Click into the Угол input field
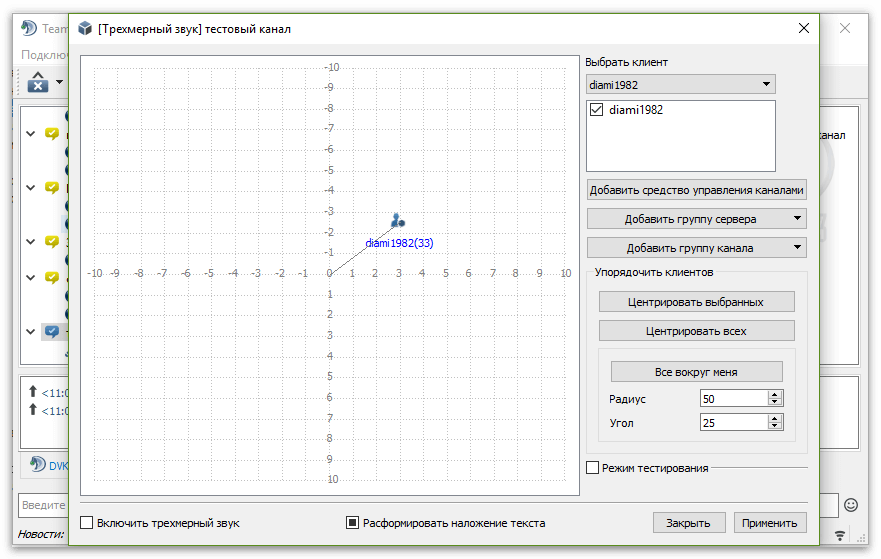 coord(733,423)
